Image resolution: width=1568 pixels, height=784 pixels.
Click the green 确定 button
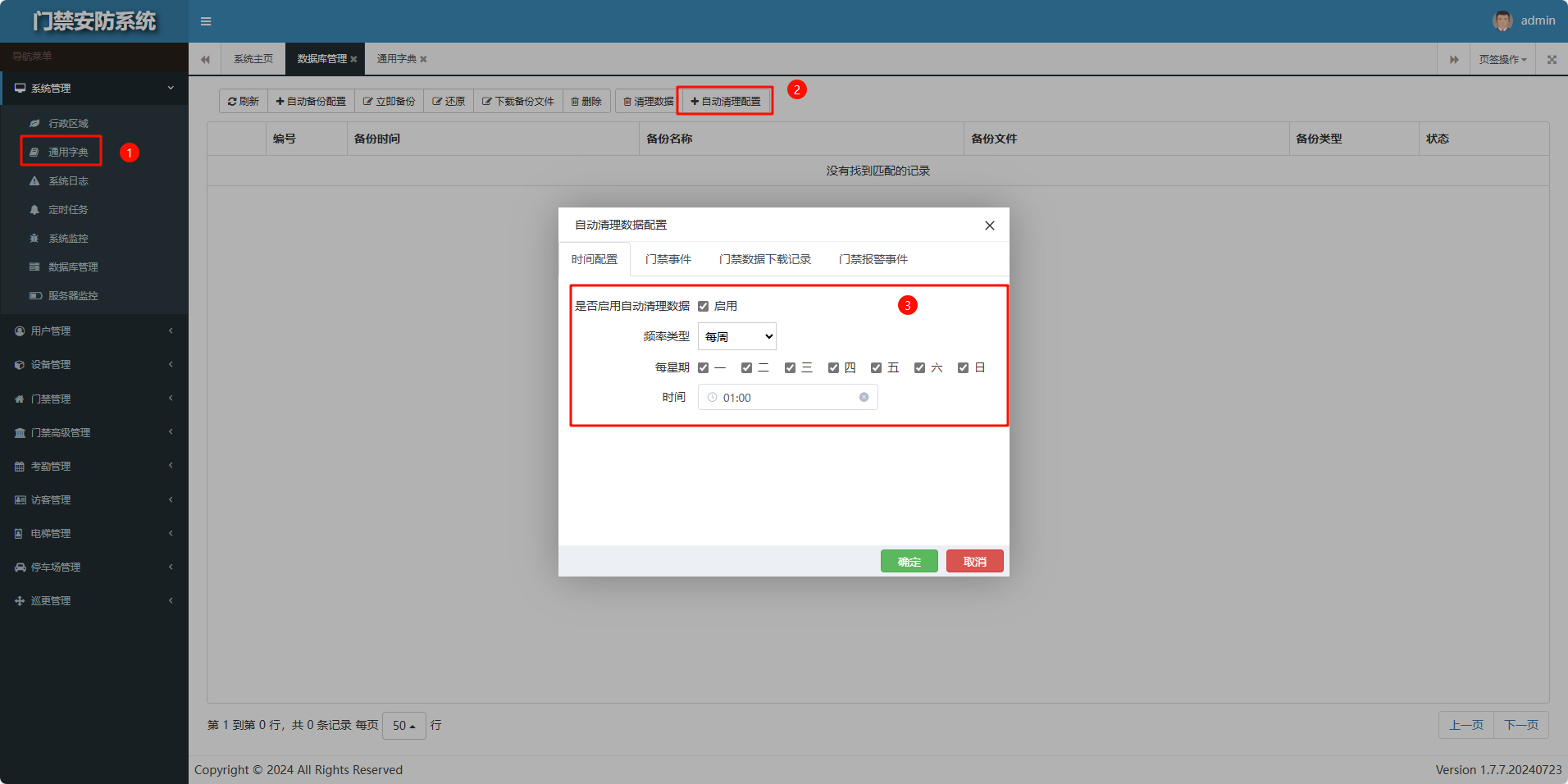tap(909, 562)
